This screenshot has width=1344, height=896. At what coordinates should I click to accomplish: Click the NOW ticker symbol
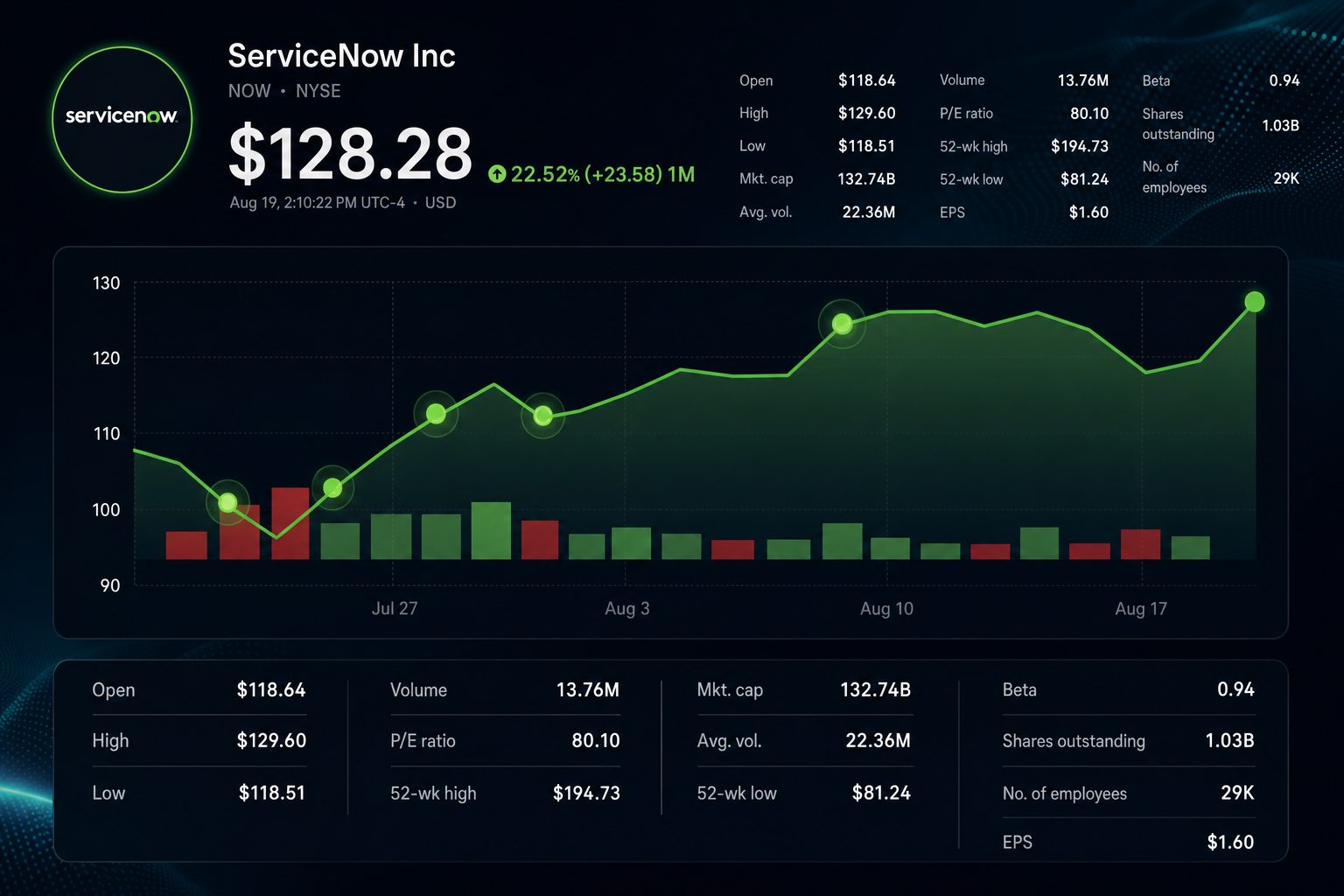[x=249, y=91]
